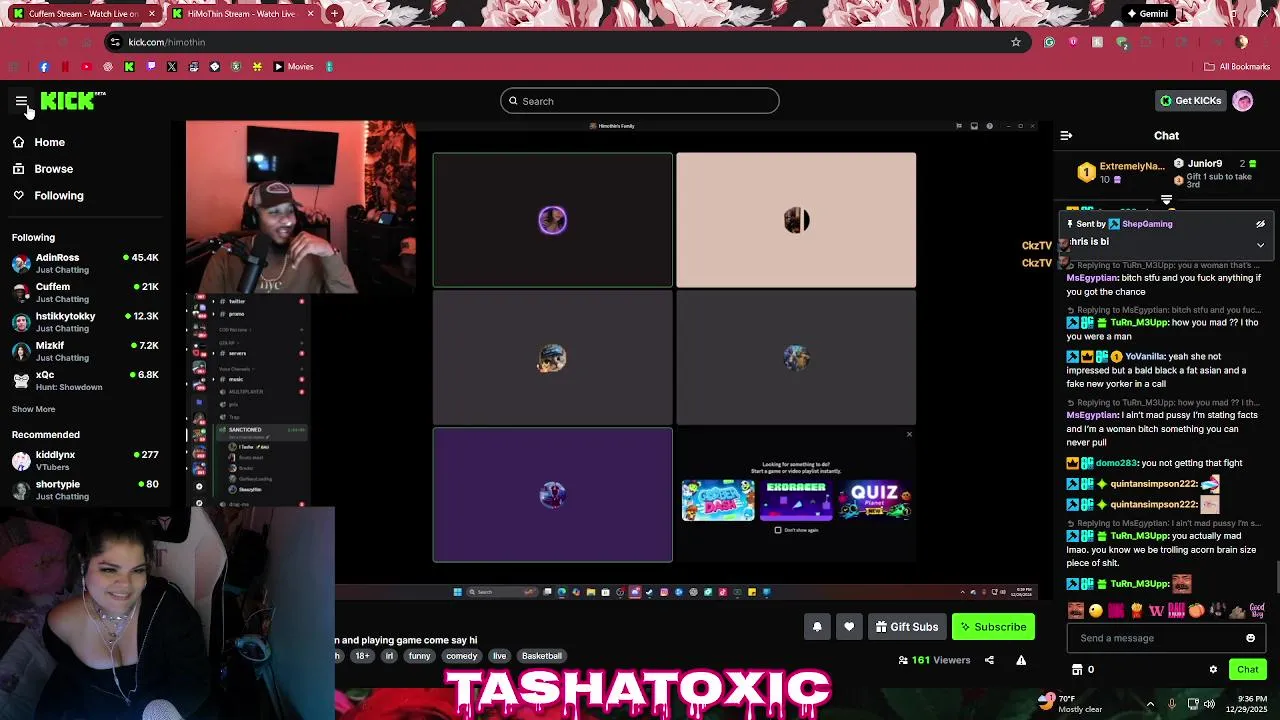Image resolution: width=1280 pixels, height=720 pixels.
Task: Collapse the chat panel with the arrow icon
Action: coord(1066,135)
